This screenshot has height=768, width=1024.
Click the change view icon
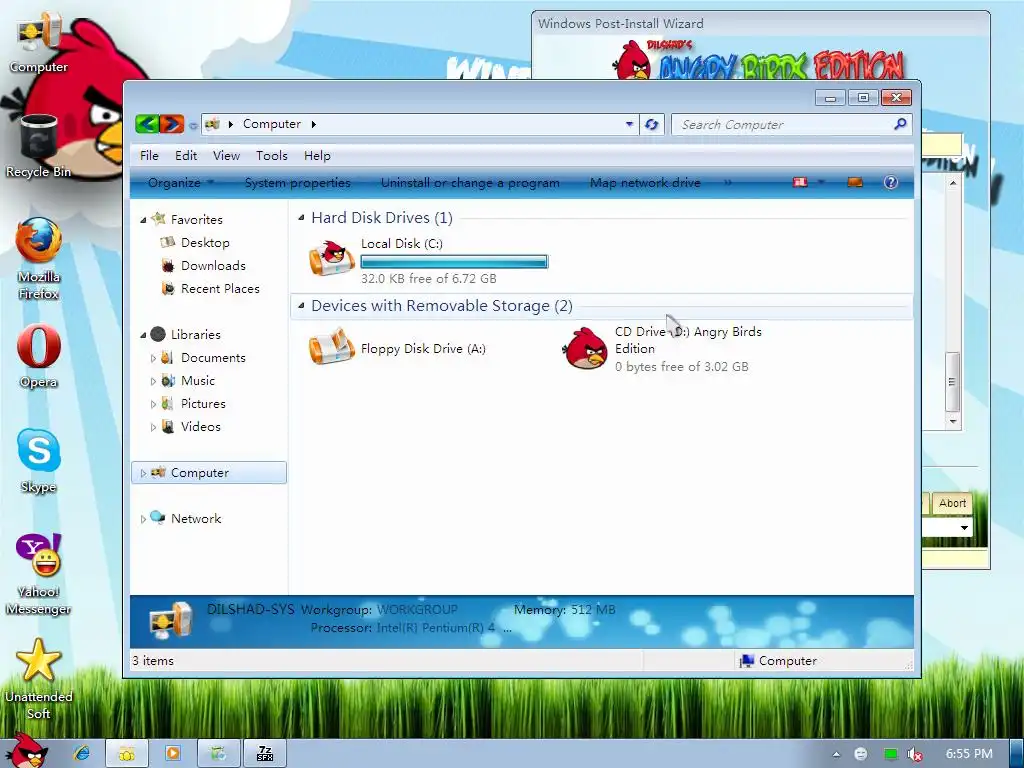800,182
